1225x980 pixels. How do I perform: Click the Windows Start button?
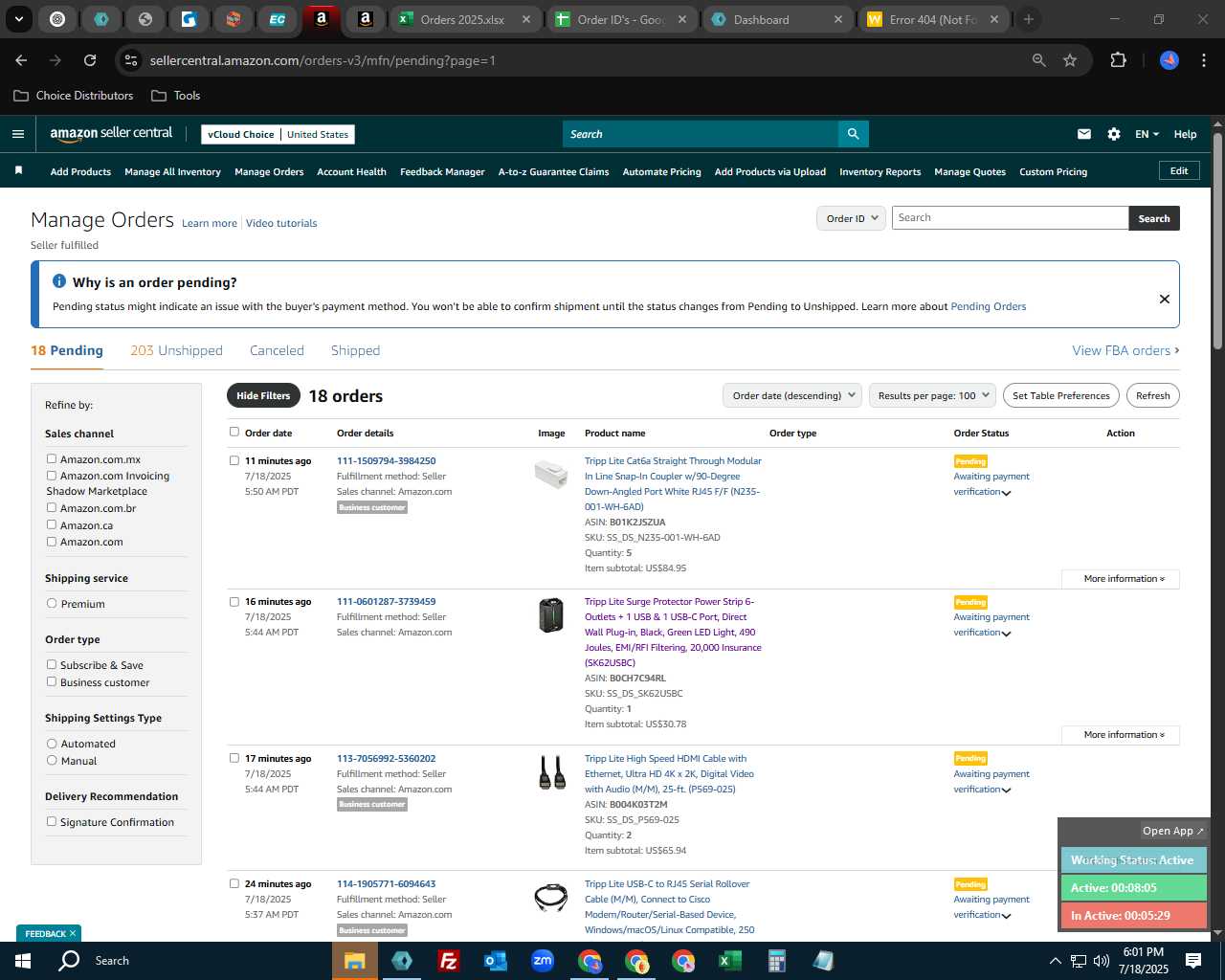click(23, 961)
